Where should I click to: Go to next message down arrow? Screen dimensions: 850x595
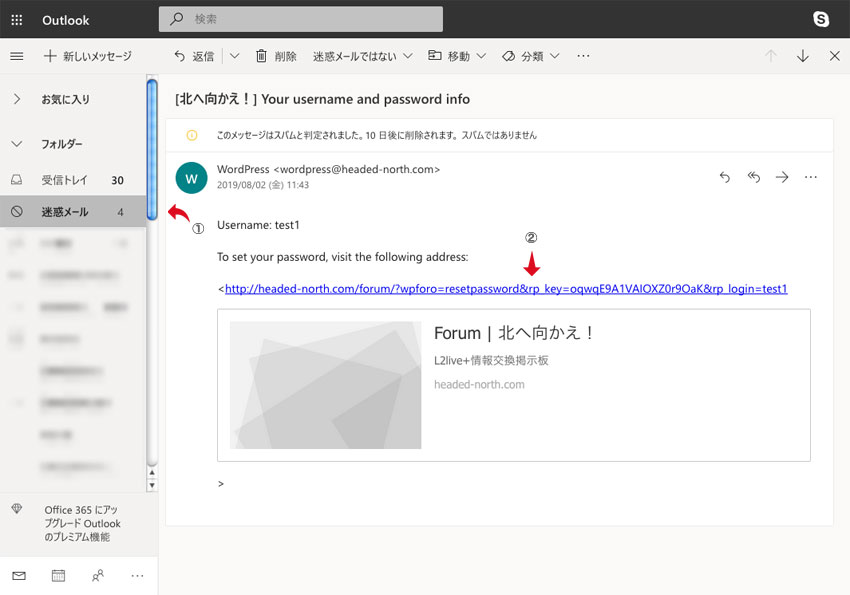point(803,56)
